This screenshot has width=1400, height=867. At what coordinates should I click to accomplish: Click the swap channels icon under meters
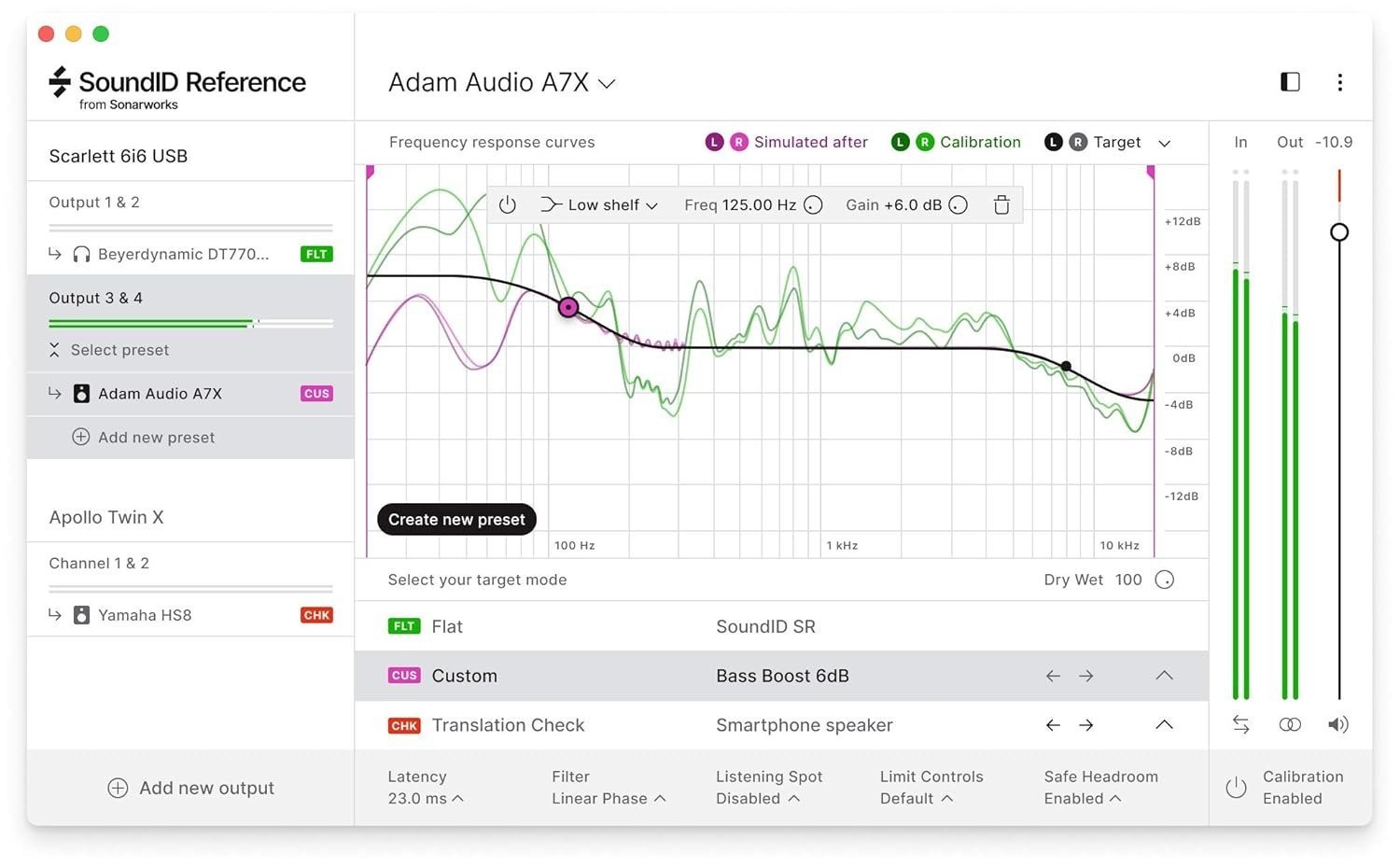click(1240, 724)
